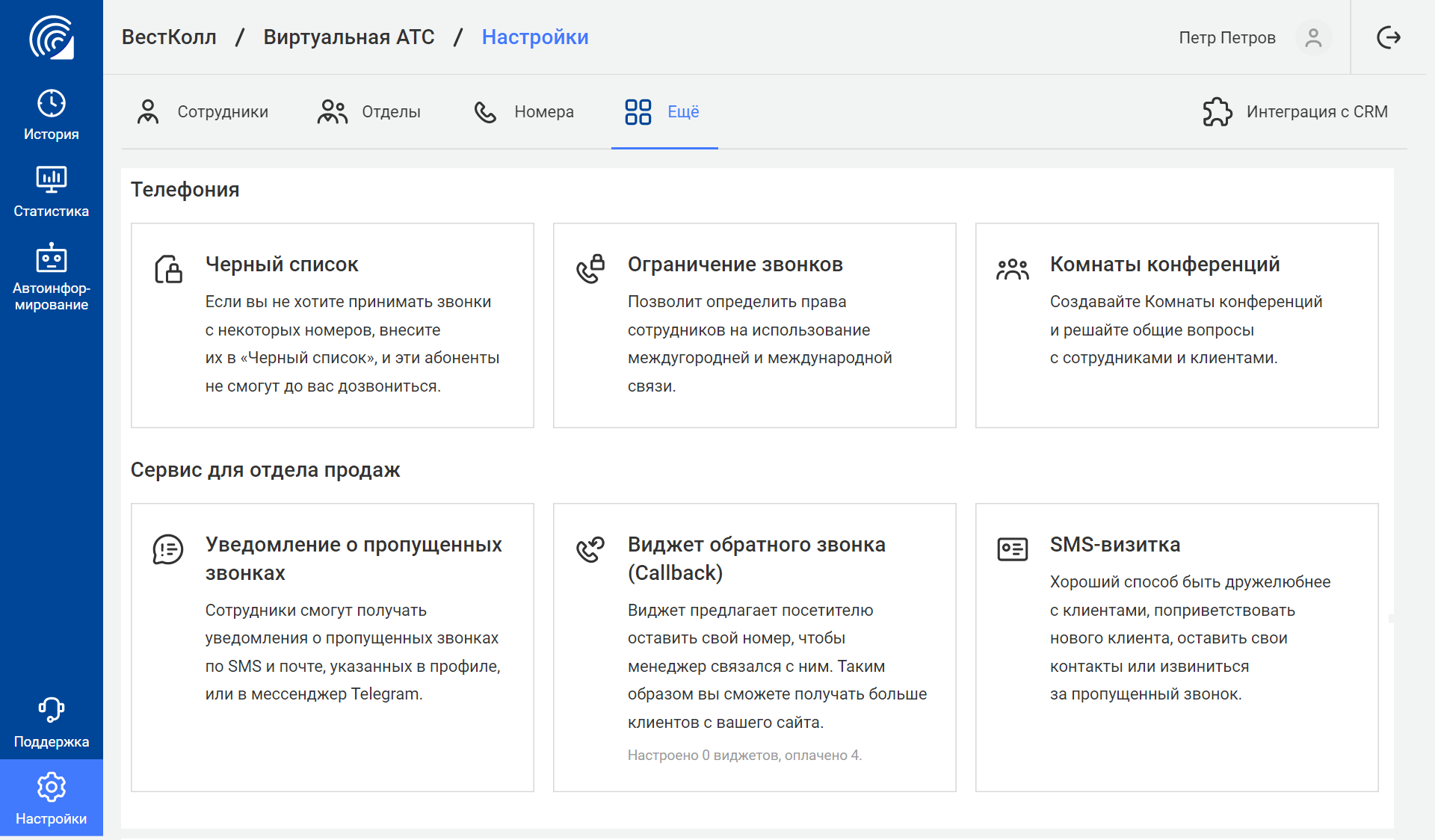Image resolution: width=1435 pixels, height=840 pixels.
Task: Click 'Настроено 0 виджетов, оплачено 4.' text
Action: tap(744, 756)
